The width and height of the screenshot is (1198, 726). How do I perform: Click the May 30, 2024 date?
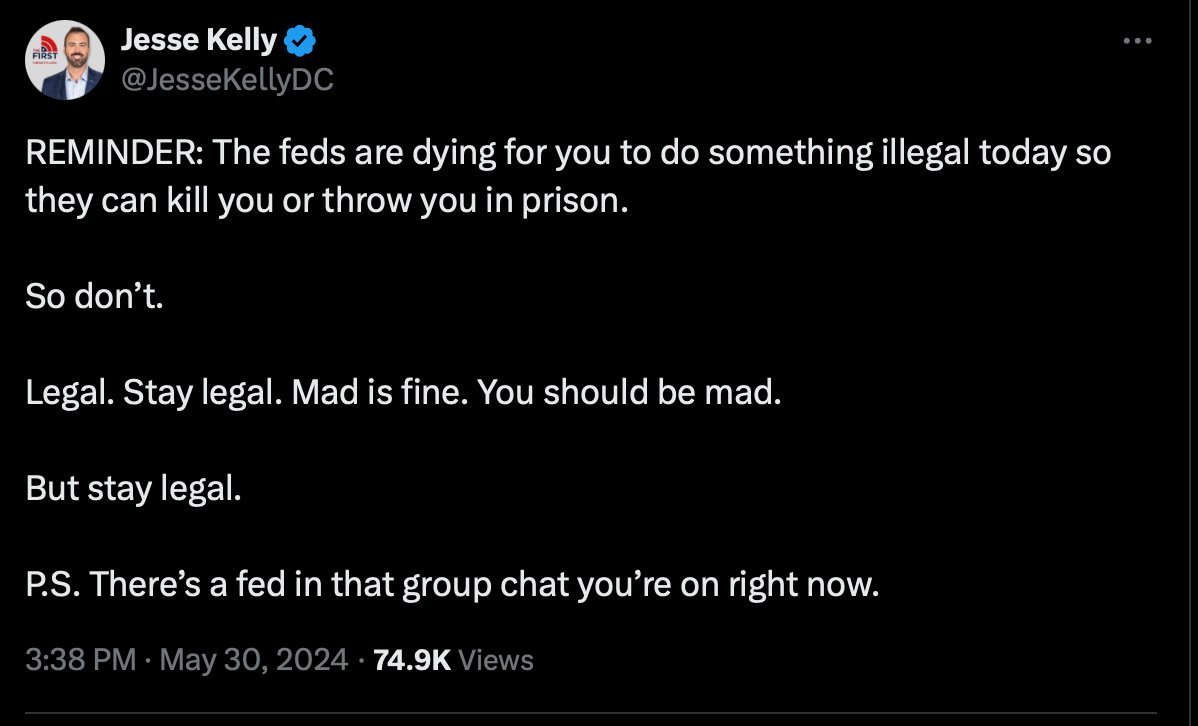(x=254, y=660)
